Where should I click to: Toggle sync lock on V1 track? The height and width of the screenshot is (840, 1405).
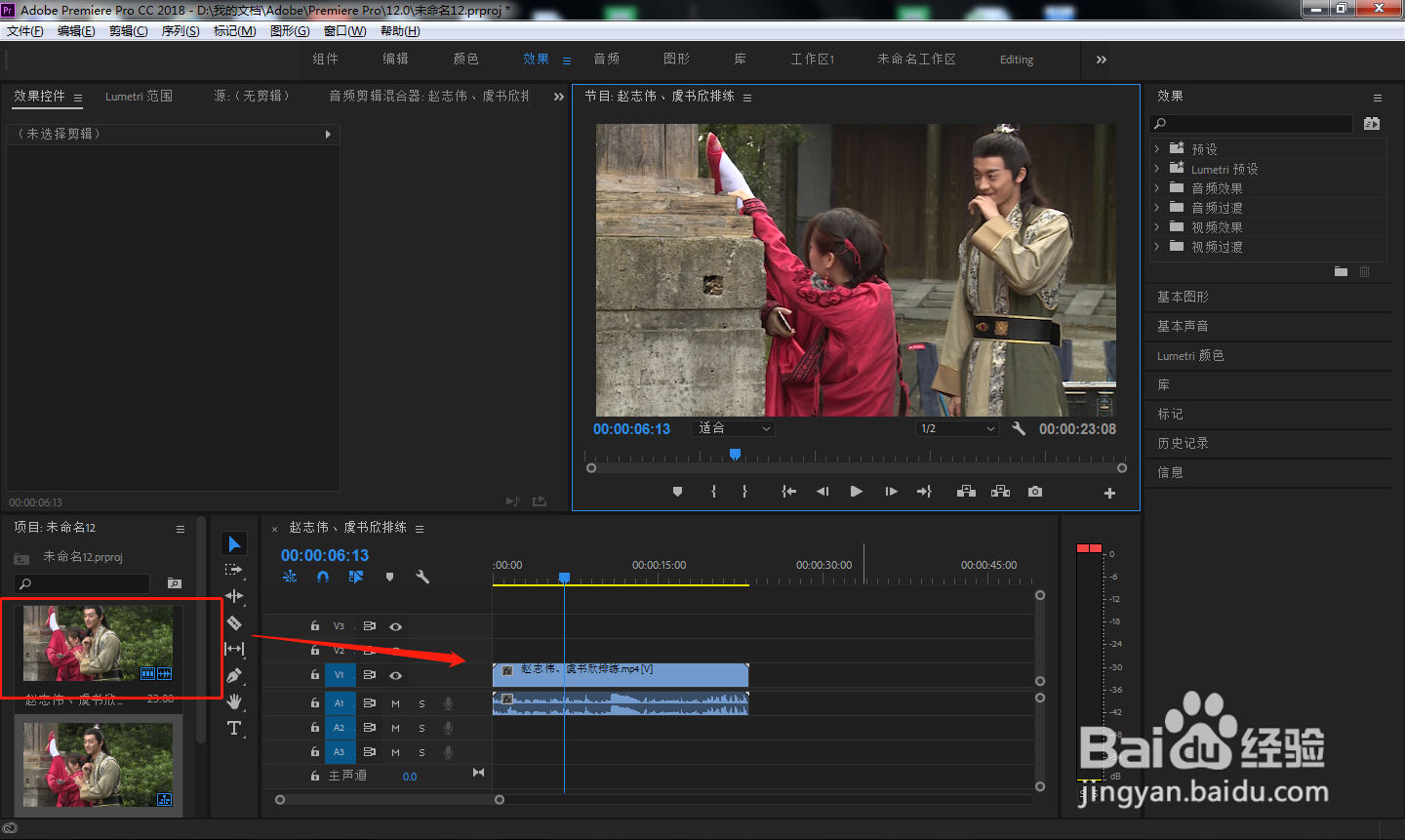tap(369, 675)
